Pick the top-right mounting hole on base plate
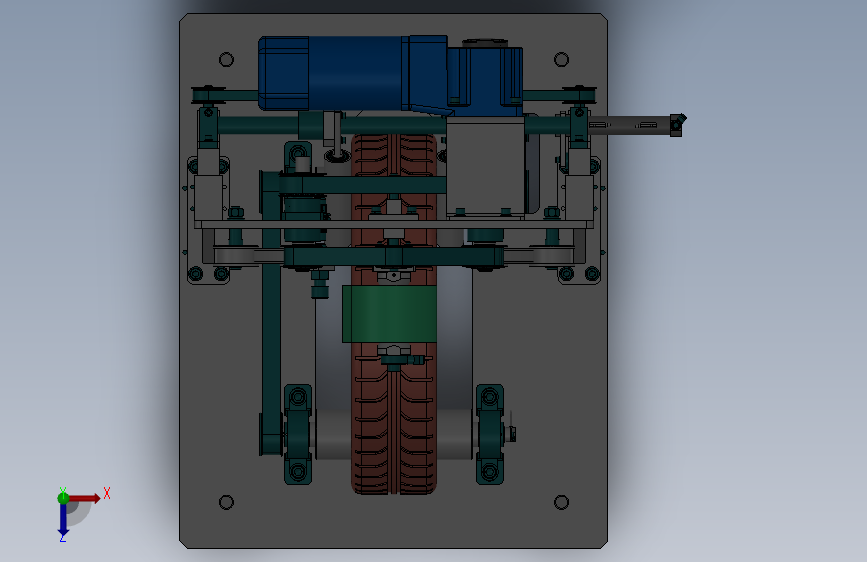This screenshot has width=867, height=562. (561, 59)
